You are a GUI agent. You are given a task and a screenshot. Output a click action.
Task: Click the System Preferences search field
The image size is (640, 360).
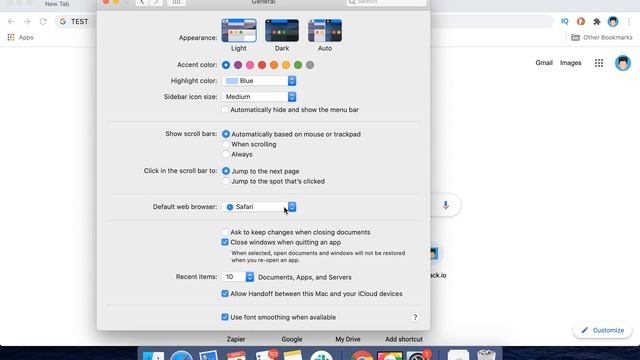click(386, 2)
